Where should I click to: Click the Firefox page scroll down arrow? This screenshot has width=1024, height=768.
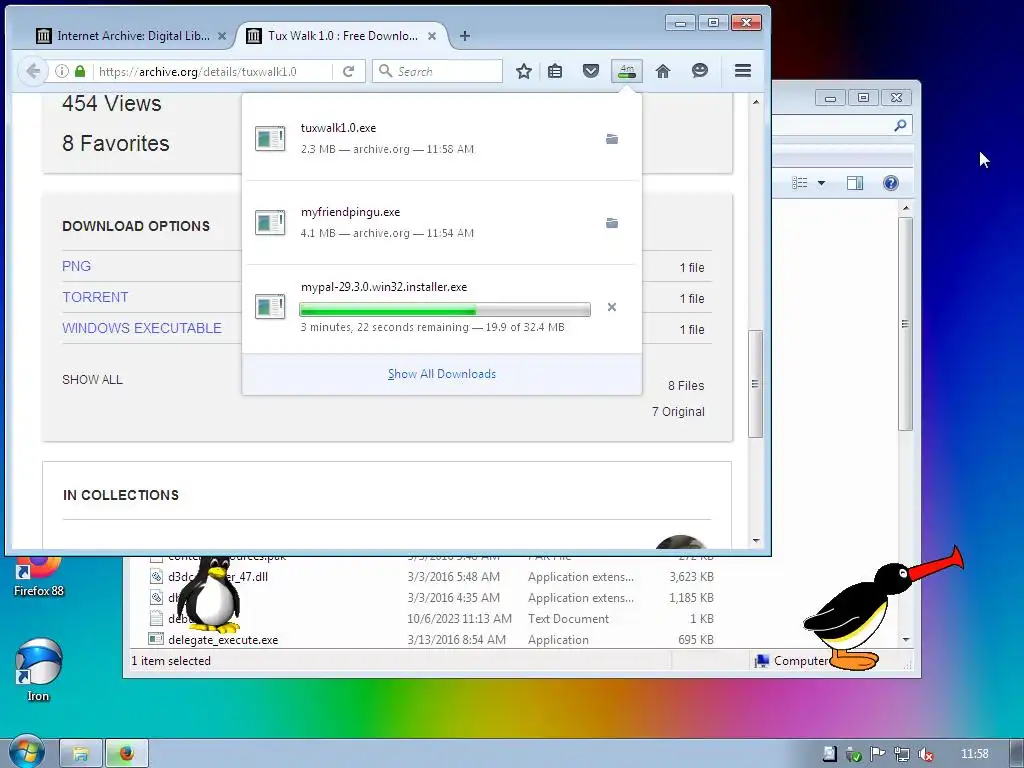click(756, 541)
